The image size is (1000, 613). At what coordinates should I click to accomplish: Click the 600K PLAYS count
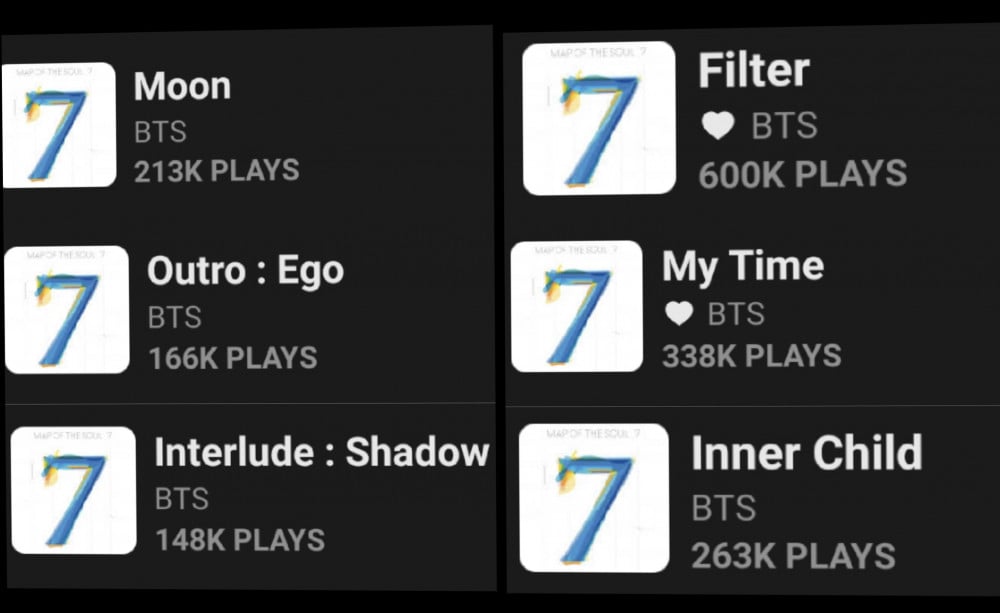pos(802,174)
